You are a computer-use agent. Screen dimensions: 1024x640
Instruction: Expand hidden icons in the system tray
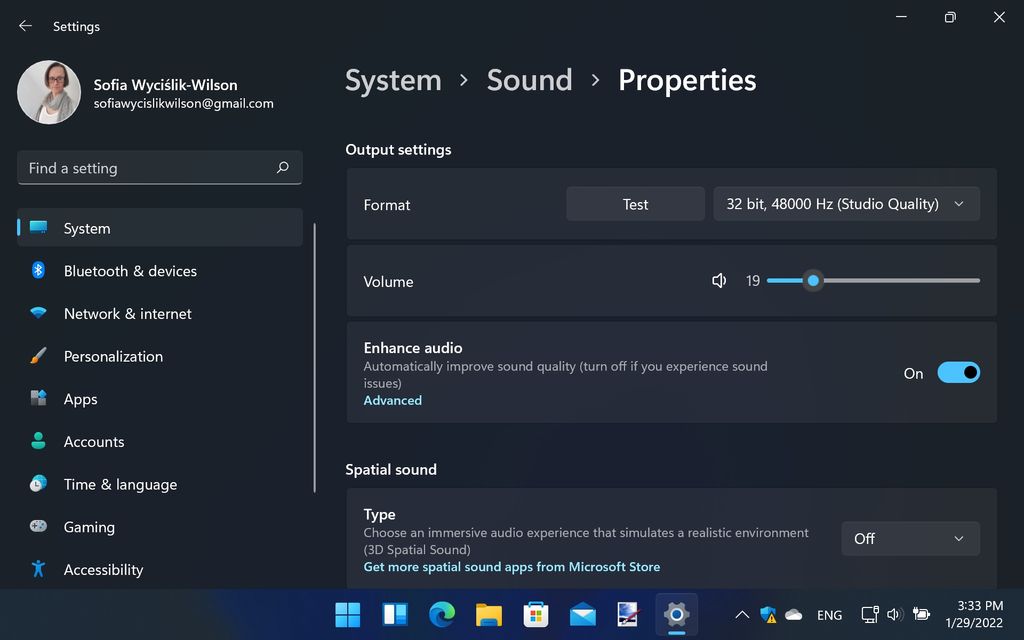point(741,615)
